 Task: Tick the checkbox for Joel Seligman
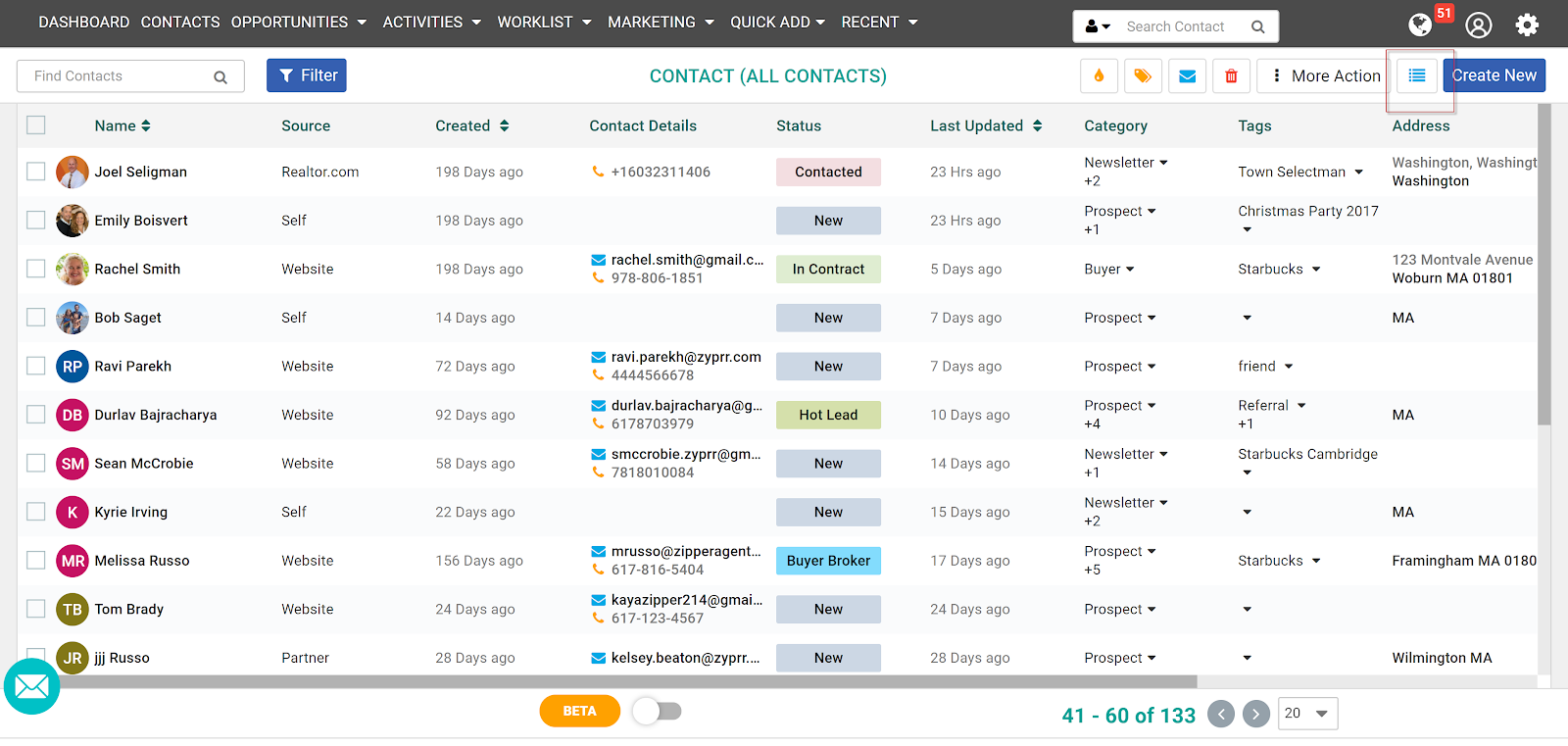point(36,172)
